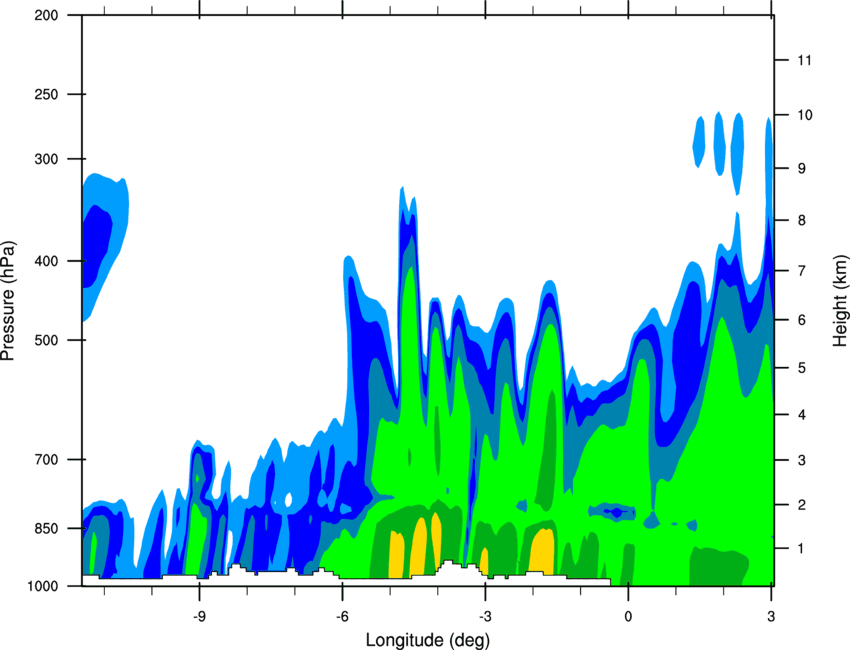Select the 300 pressure tick label
The width and height of the screenshot is (850, 650).
coord(46,159)
